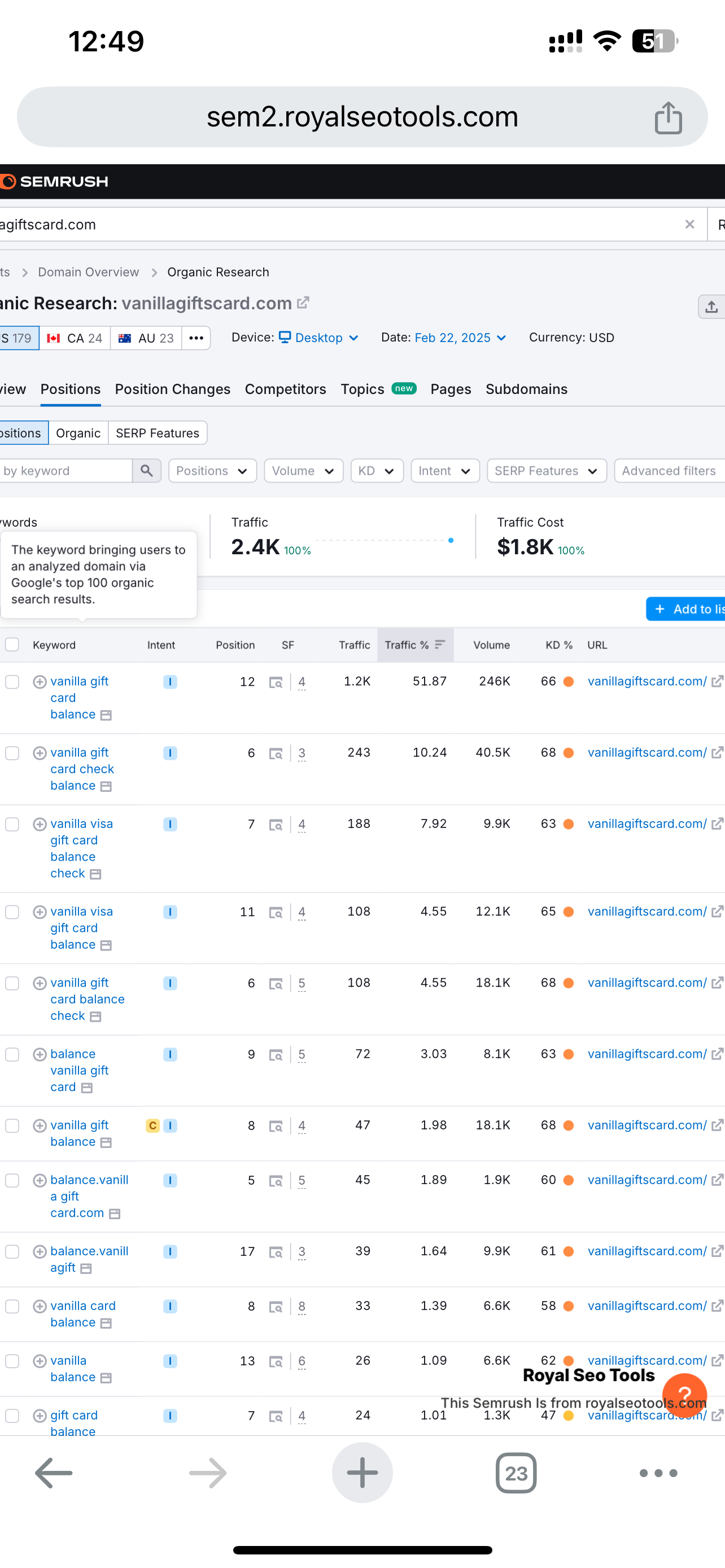The image size is (725, 1568).
Task: Open SERP snapshot icon in the 72 traffic row
Action: pyautogui.click(x=276, y=1055)
